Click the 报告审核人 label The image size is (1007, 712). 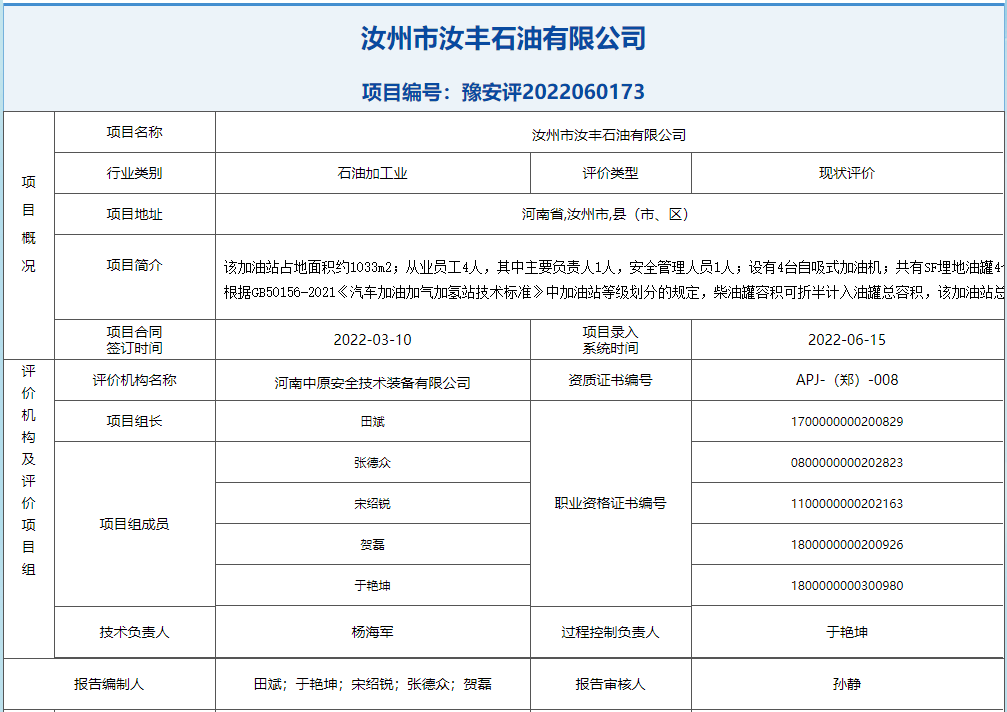tap(611, 684)
